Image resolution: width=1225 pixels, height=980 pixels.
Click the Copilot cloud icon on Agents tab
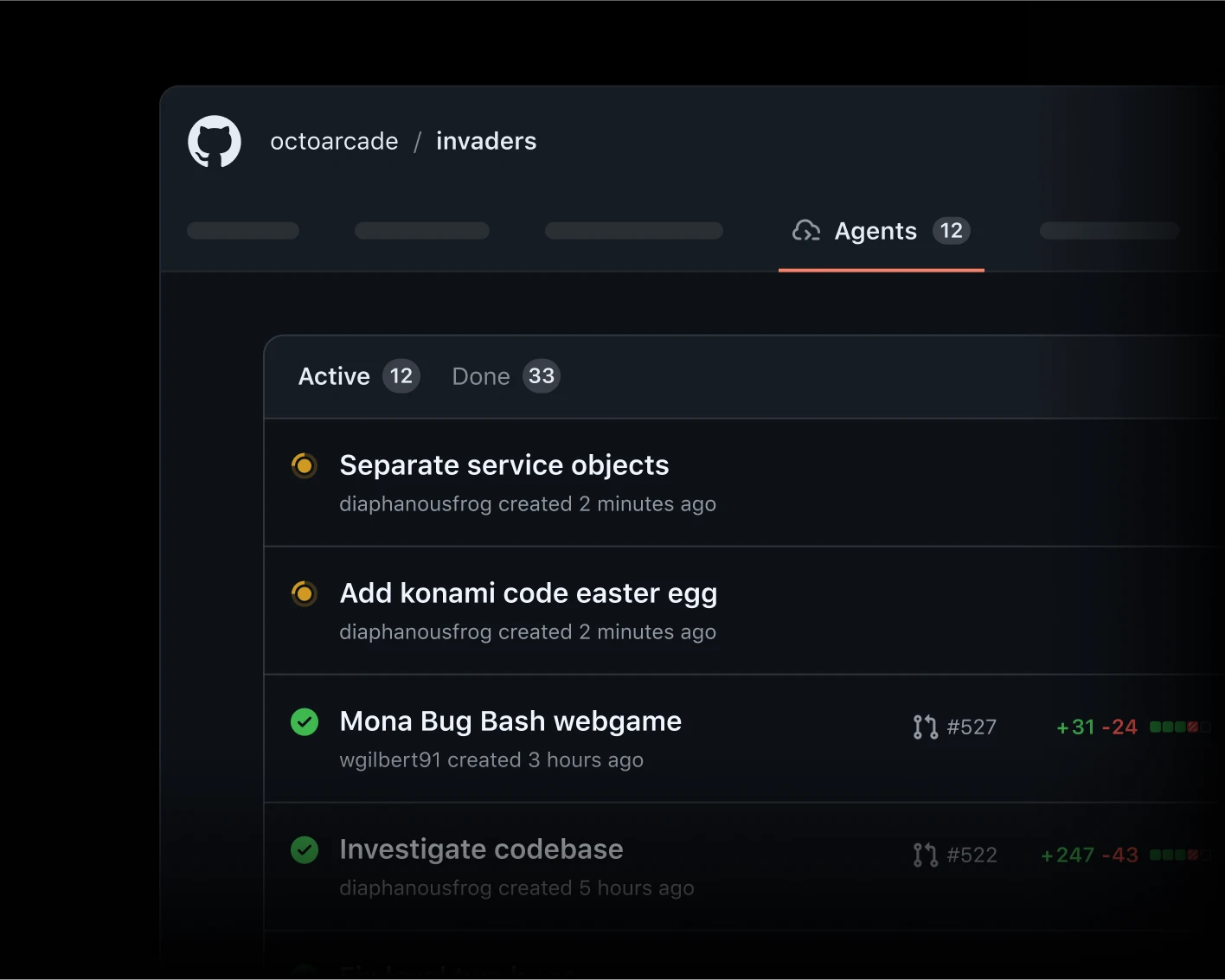pos(805,231)
